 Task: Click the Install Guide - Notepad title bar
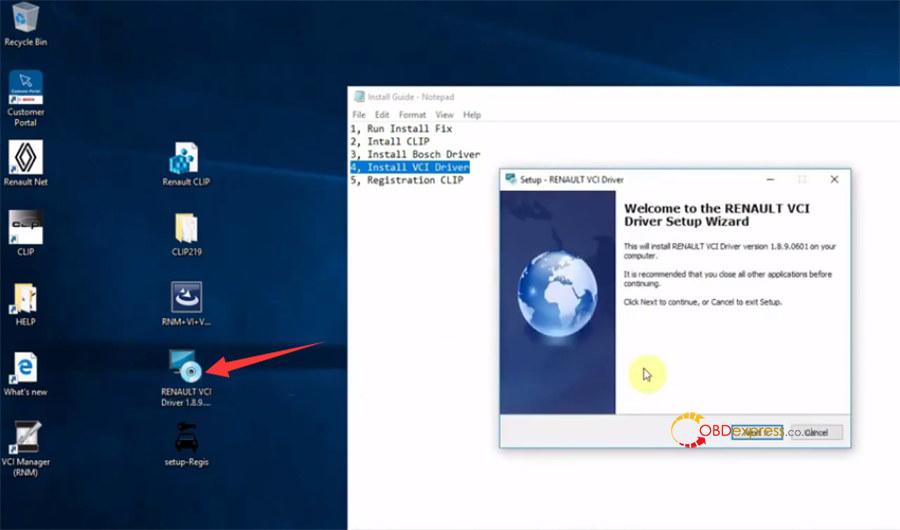pyautogui.click(x=623, y=96)
